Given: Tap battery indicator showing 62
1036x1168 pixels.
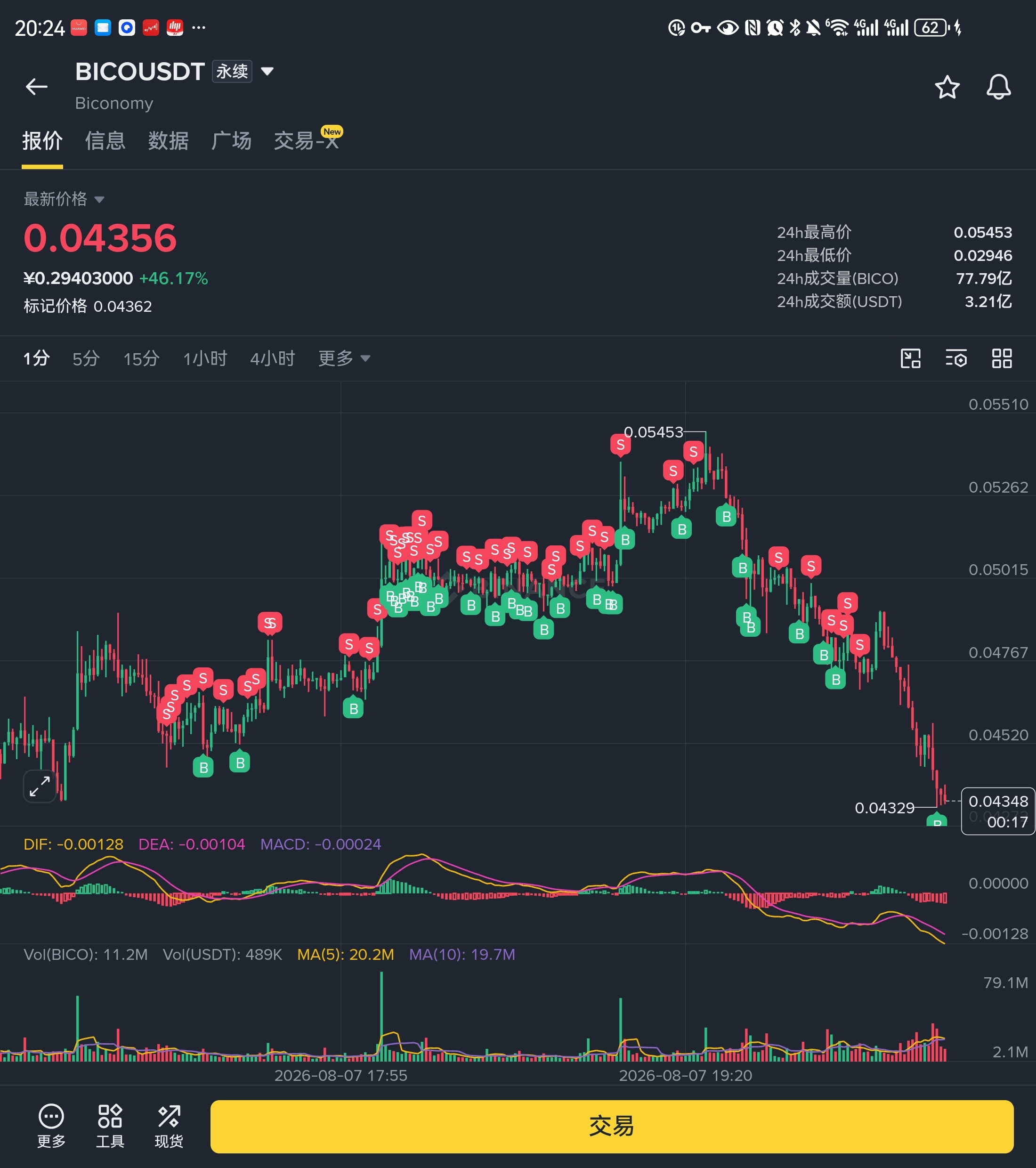Looking at the screenshot, I should point(931,27).
